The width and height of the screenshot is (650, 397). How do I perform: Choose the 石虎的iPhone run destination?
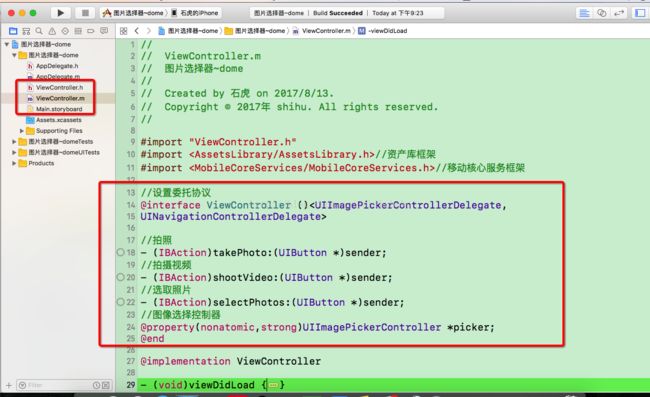click(x=195, y=13)
